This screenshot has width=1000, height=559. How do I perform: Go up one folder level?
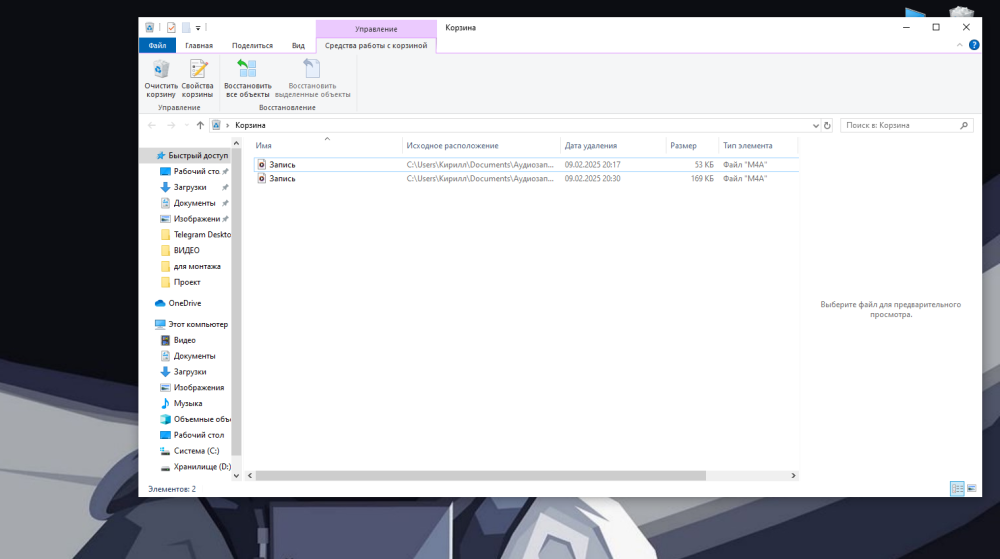(200, 125)
